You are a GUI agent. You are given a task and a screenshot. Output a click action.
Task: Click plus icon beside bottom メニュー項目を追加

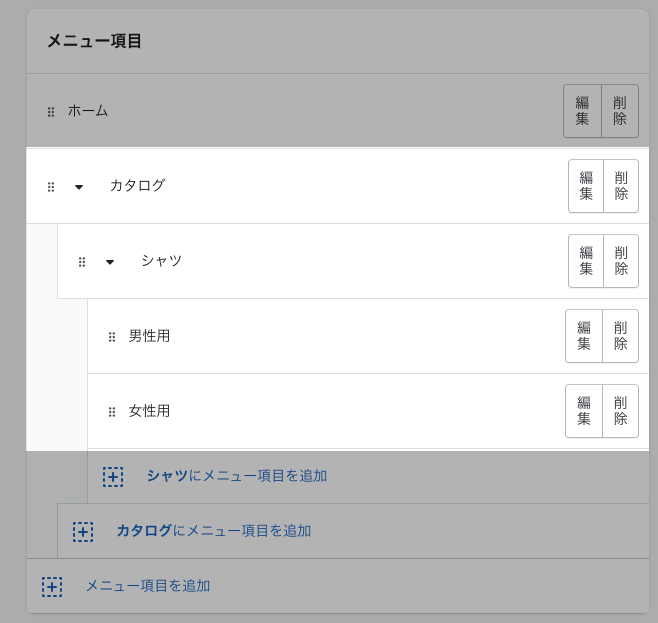pos(52,587)
